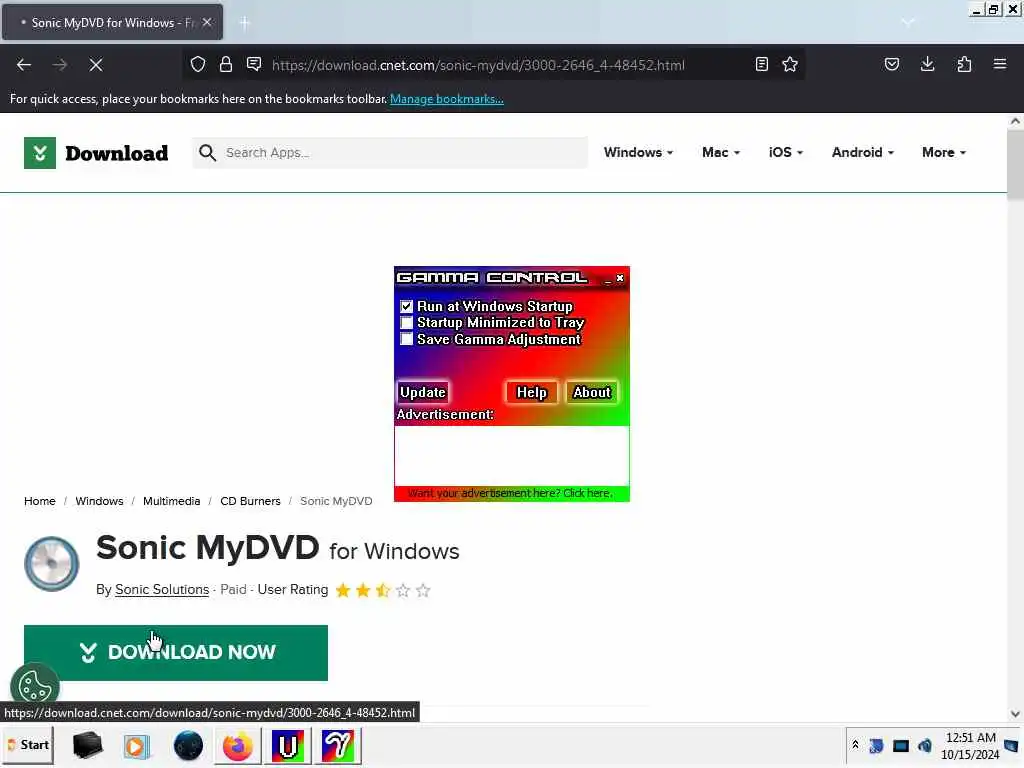Check Save Gamma Adjustment
Image resolution: width=1024 pixels, height=768 pixels.
pos(406,339)
